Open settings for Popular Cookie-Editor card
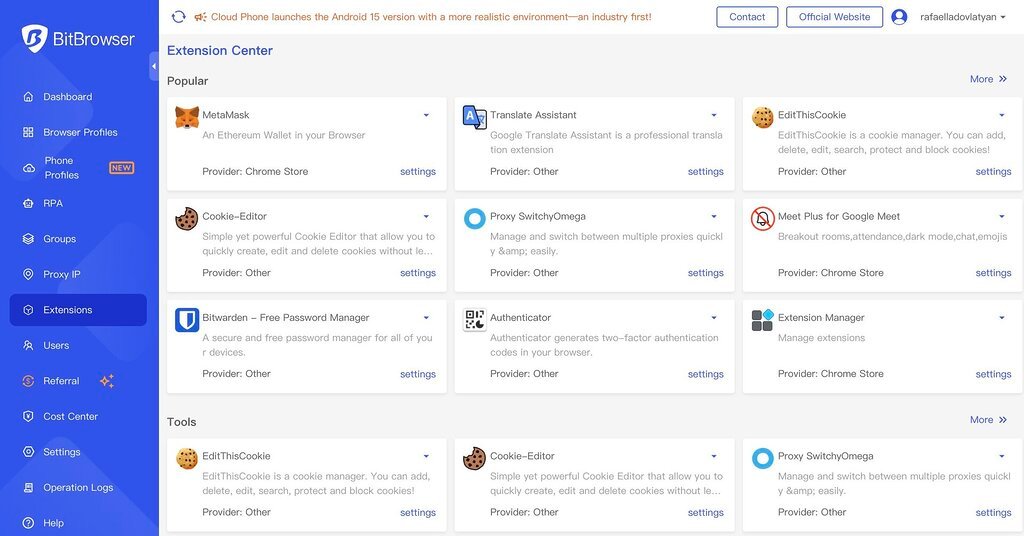1024x536 pixels. pos(418,273)
